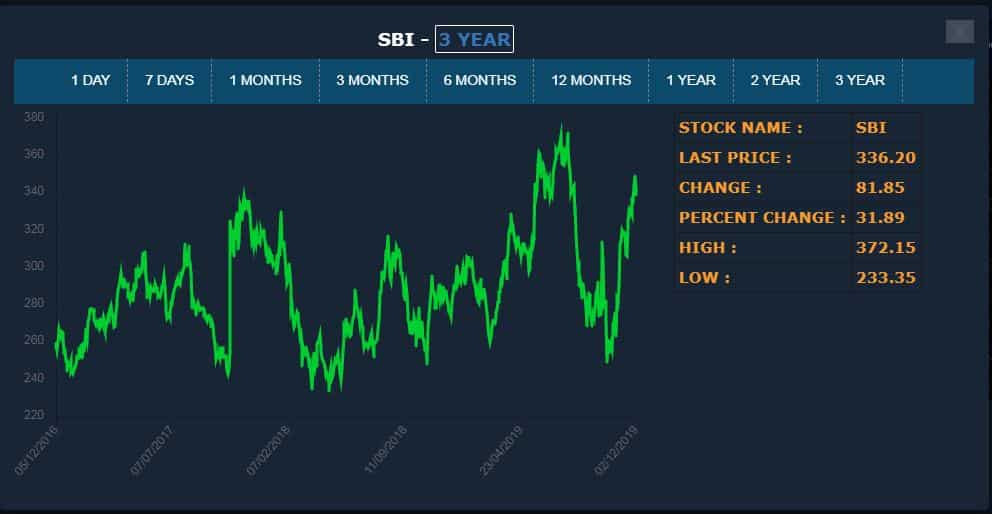Click the 3 YEAR tab in the range bar
Viewport: 992px width, 514px height.
coord(860,80)
